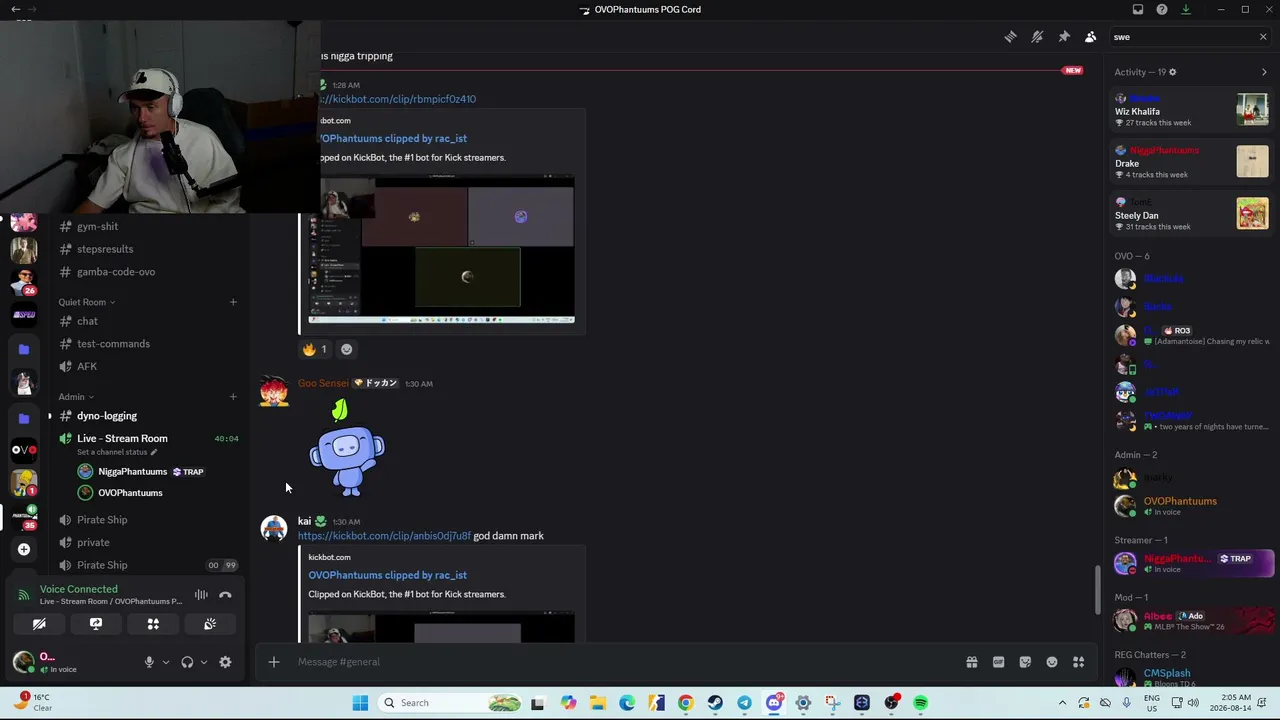1280x720 pixels.
Task: Open the kickbot.com/clip/anbis0dj7u8f link
Action: point(384,536)
